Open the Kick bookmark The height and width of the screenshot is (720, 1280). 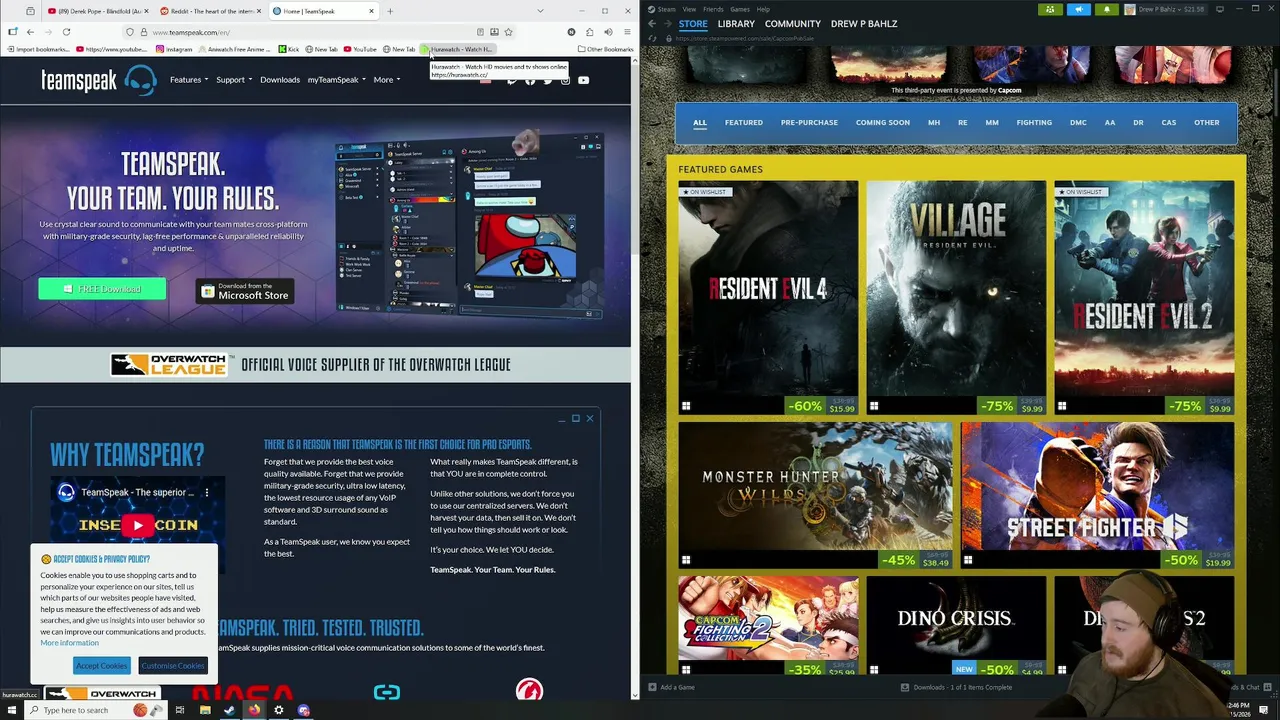click(289, 49)
